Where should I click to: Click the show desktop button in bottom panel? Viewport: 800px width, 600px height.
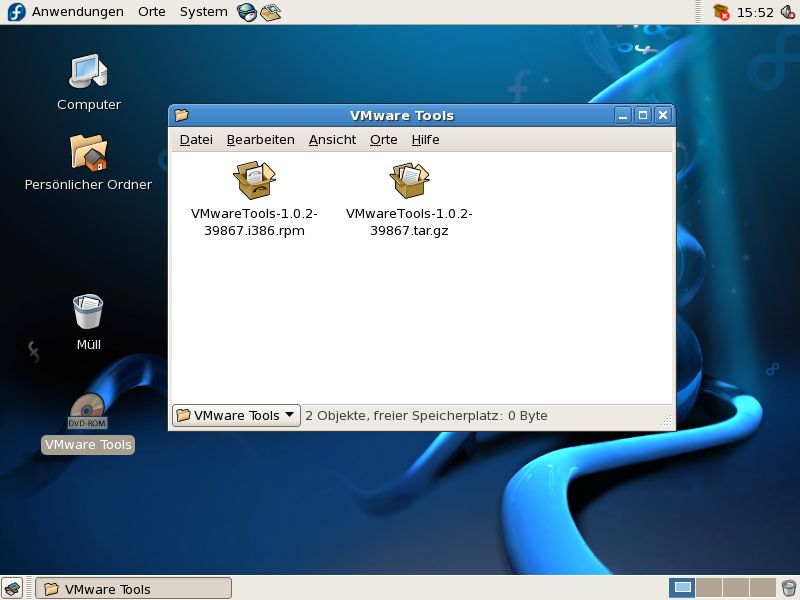[12, 588]
